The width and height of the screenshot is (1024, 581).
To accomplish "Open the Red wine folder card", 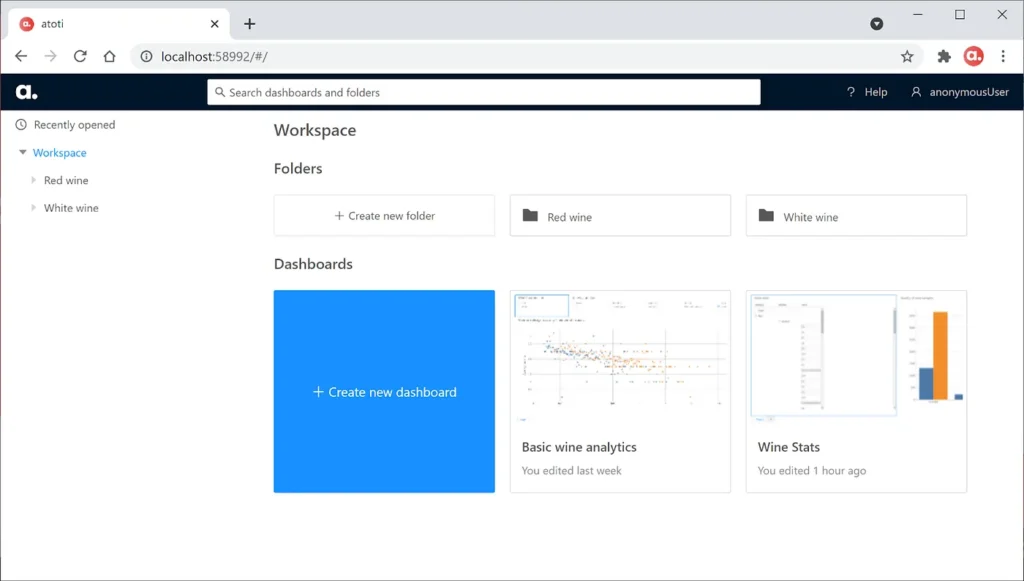I will pyautogui.click(x=620, y=215).
